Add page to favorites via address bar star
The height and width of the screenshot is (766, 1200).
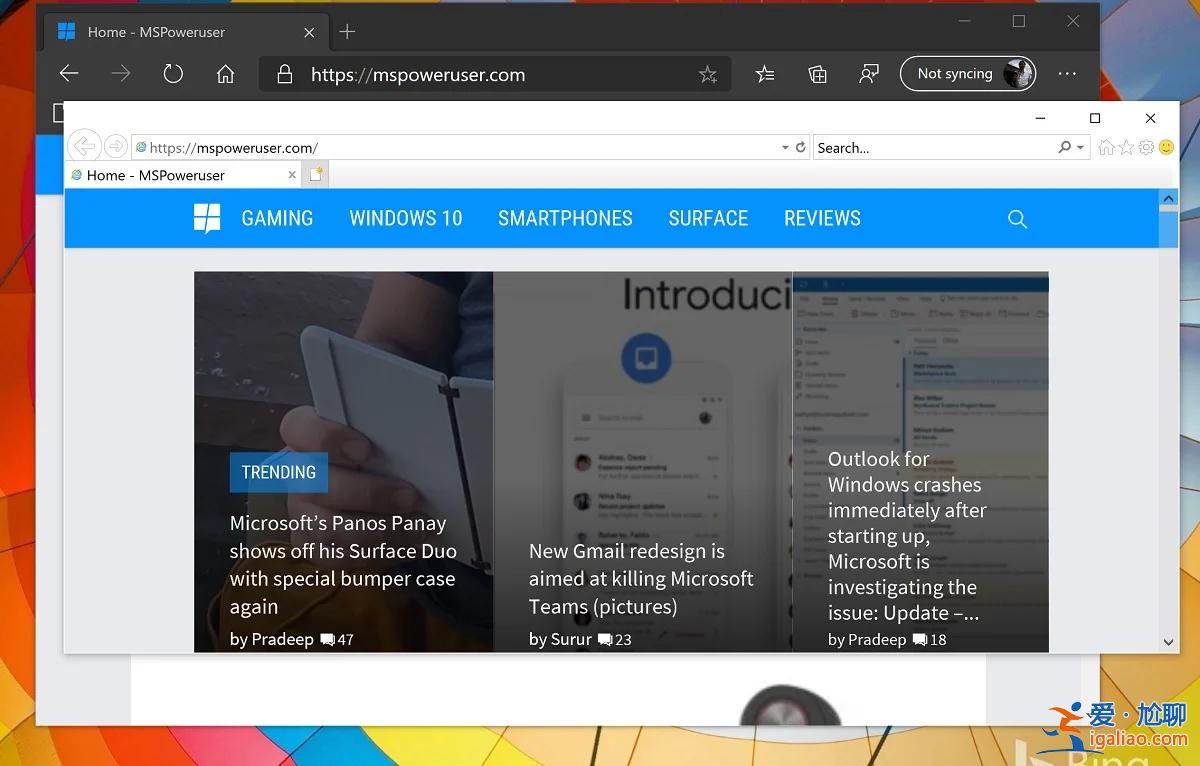pos(709,74)
